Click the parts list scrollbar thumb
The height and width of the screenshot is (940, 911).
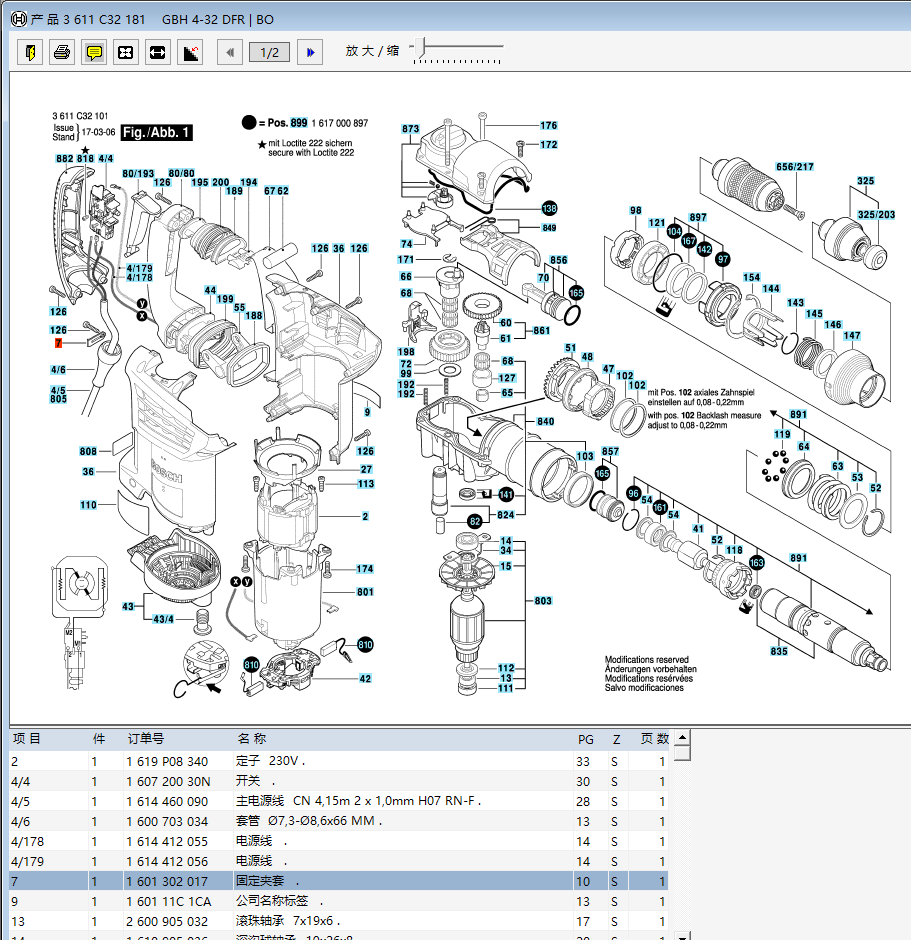point(682,754)
